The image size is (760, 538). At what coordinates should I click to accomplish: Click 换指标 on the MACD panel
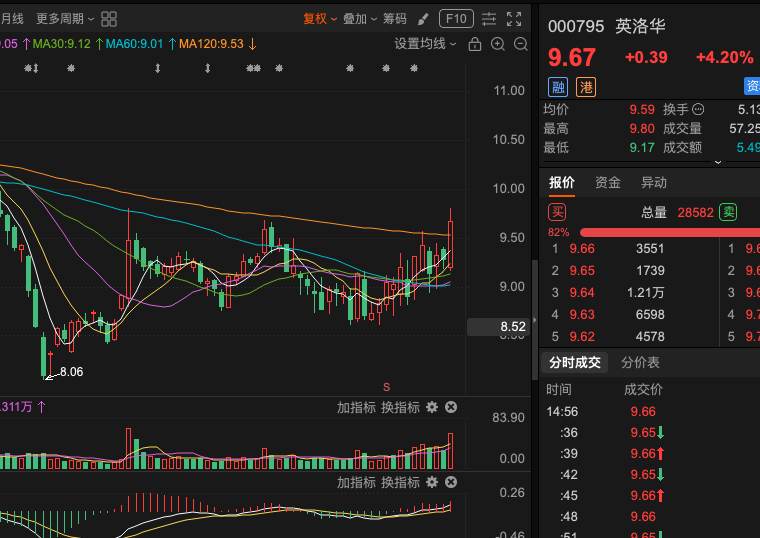(400, 483)
